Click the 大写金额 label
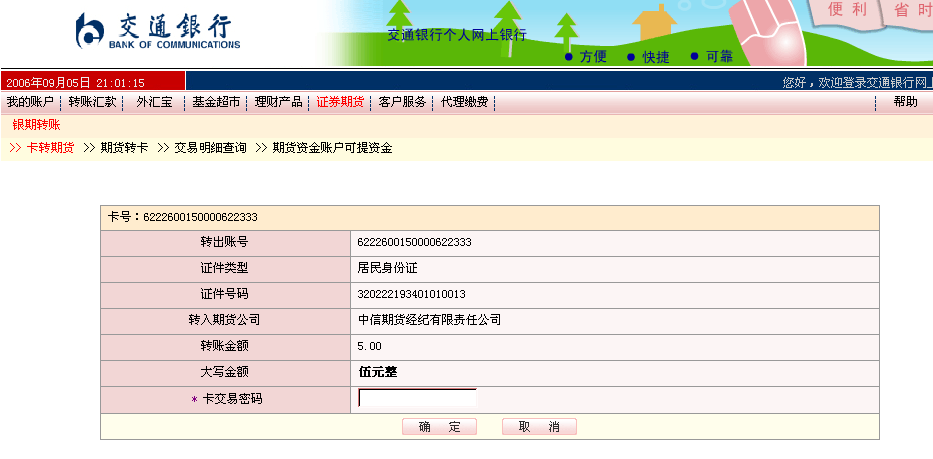Screen dimensions: 933x459 pos(224,373)
